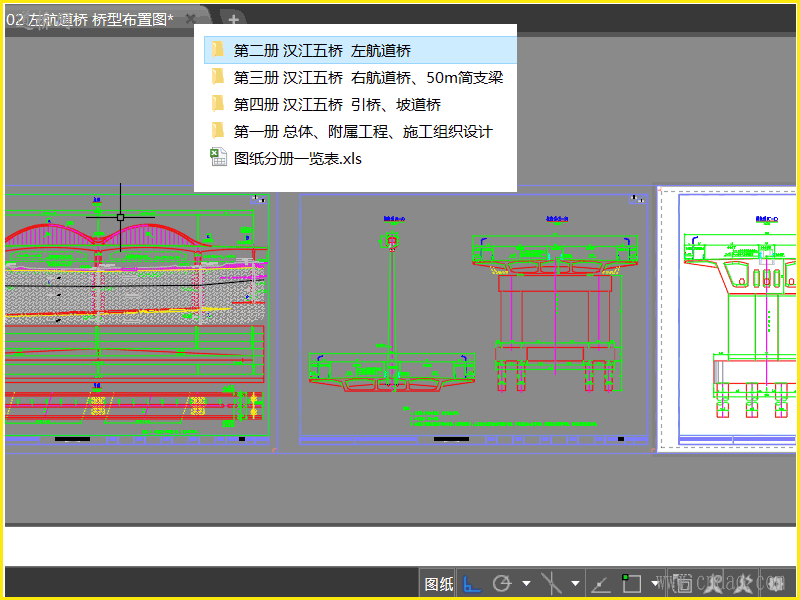The width and height of the screenshot is (800, 600).
Task: Switch to 02 左航道桥 桥型布置图 tab
Action: (90, 20)
